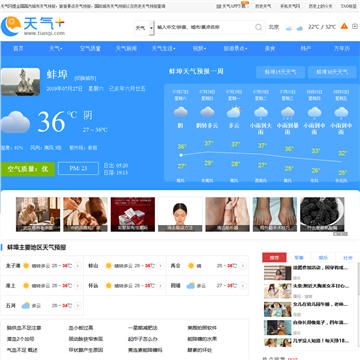
Task: Click the sun icon in 蚌山 row
Action: point(108,266)
